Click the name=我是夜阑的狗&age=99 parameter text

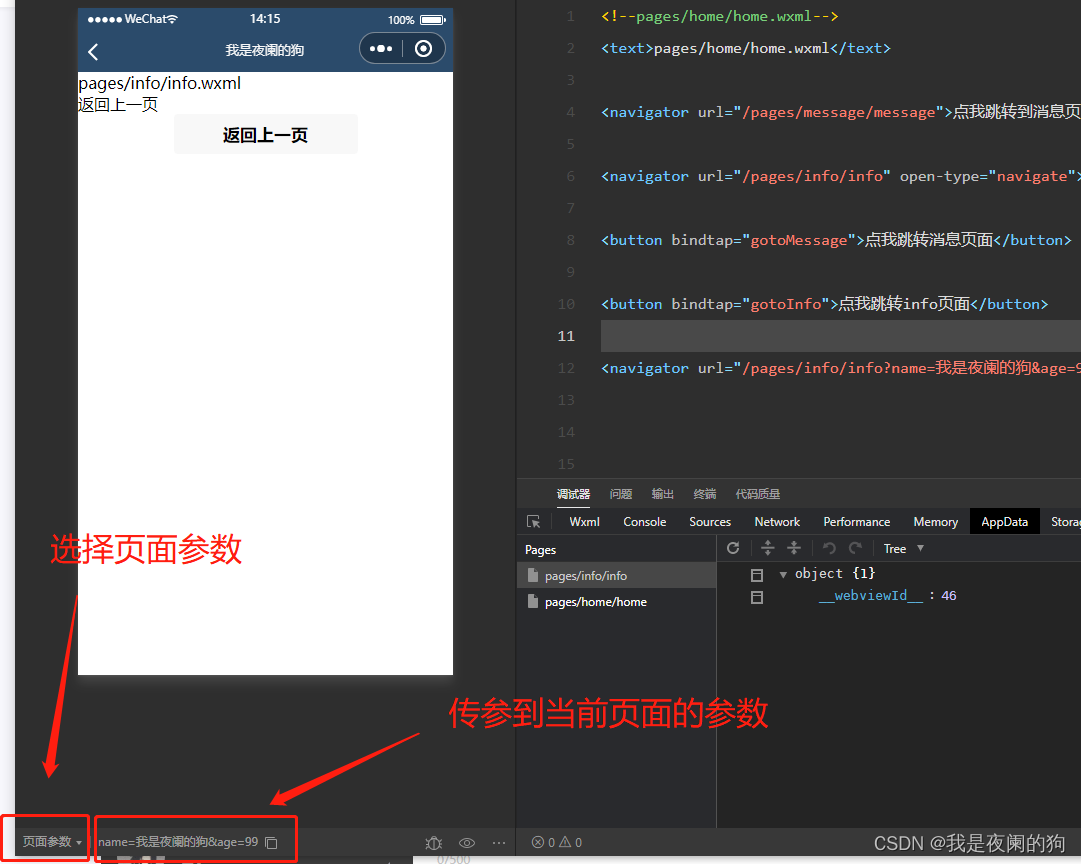tap(178, 842)
